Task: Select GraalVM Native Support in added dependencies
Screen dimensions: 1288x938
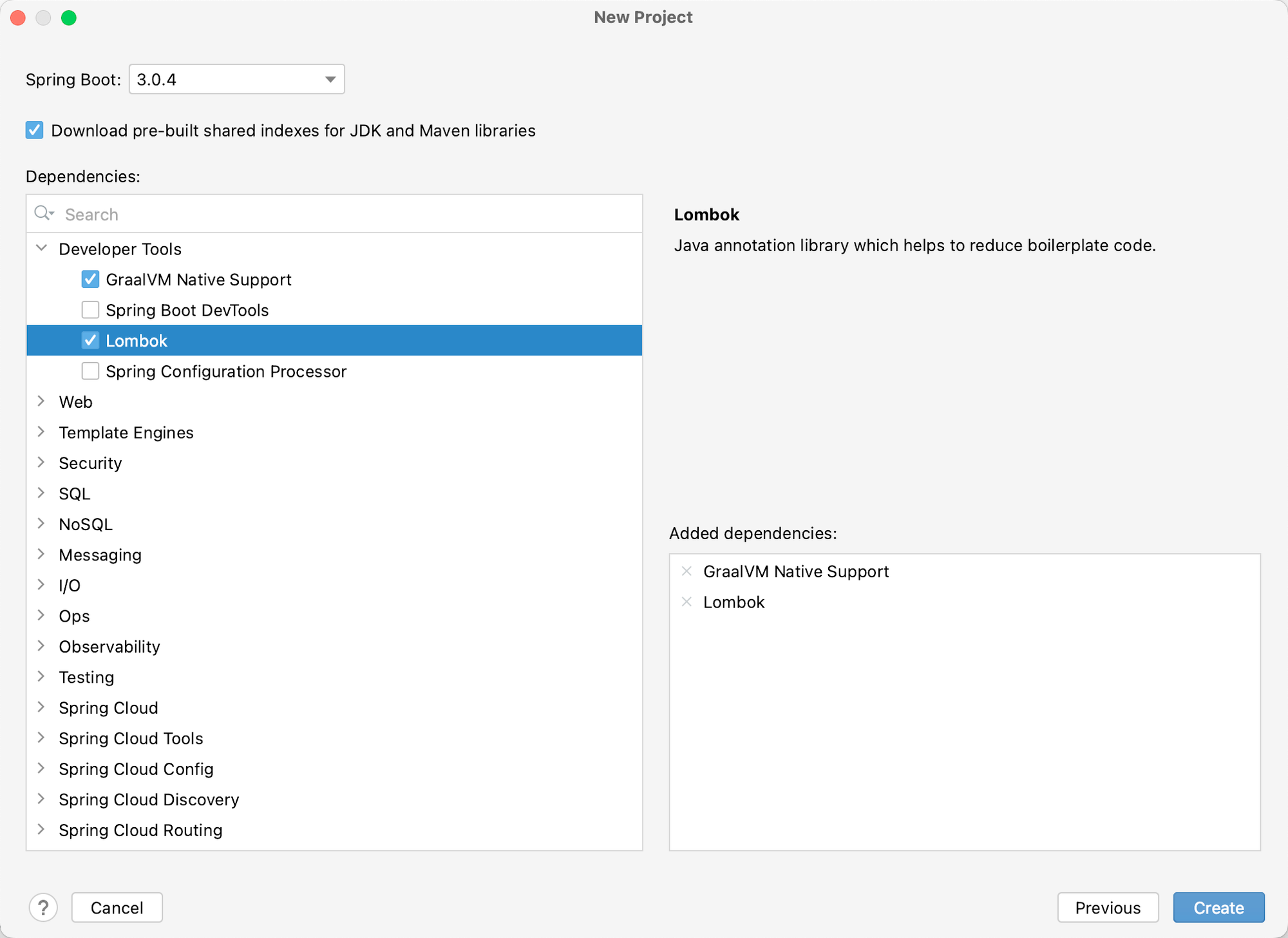Action: pos(796,571)
